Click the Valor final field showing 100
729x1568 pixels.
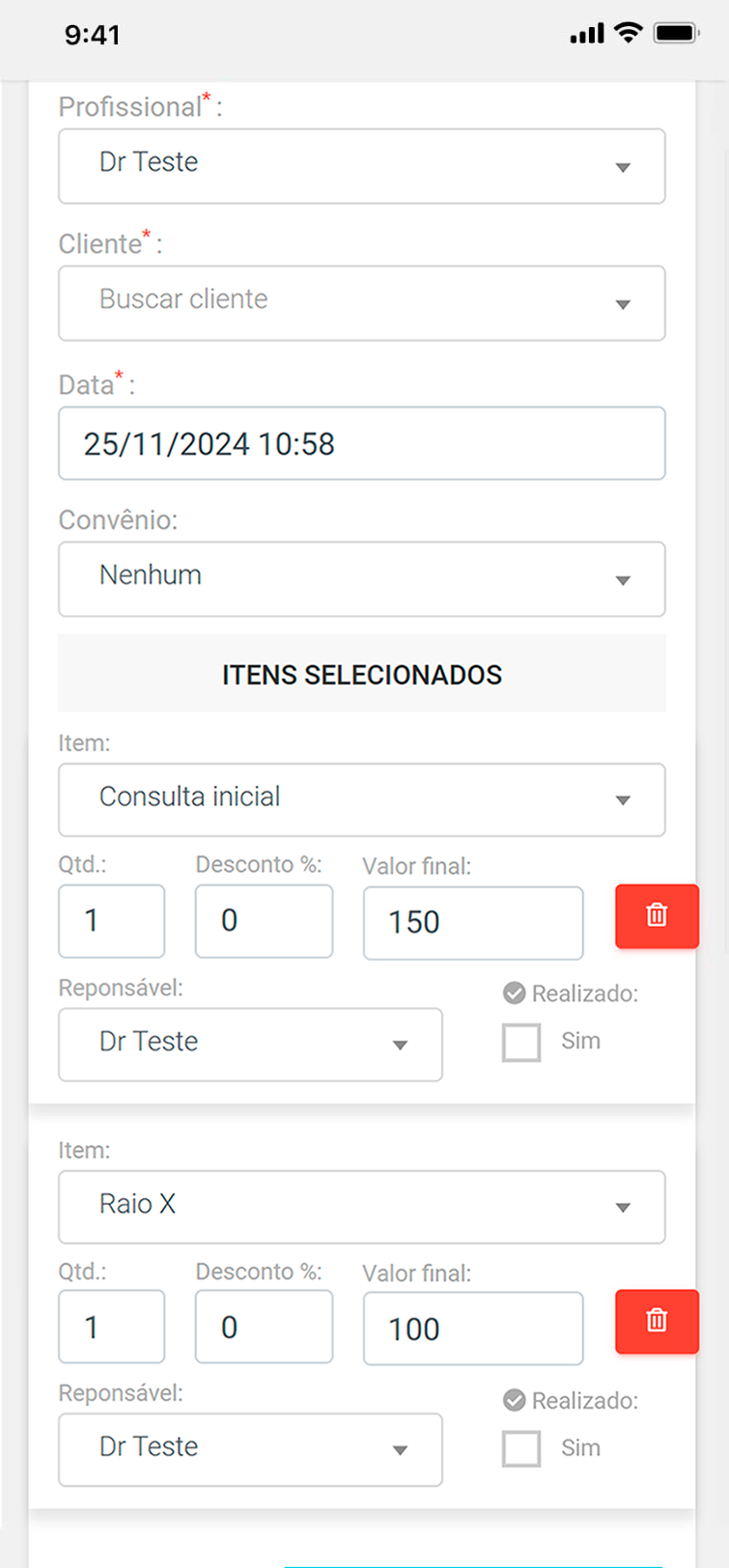pos(472,1329)
